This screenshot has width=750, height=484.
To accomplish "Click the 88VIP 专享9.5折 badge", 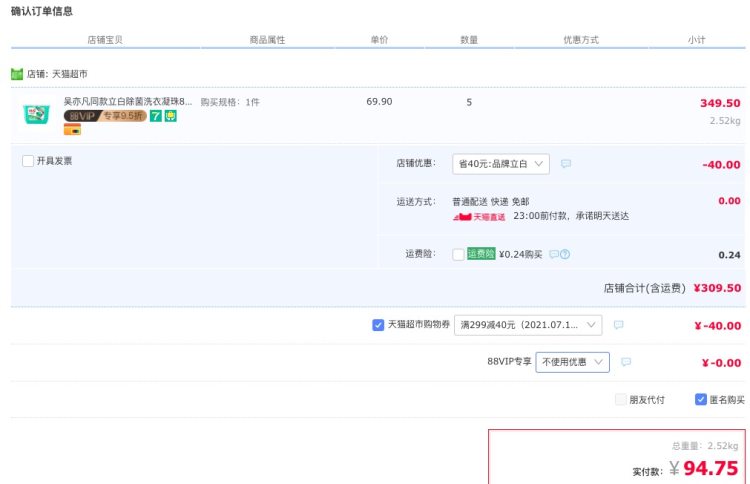I will [x=105, y=116].
